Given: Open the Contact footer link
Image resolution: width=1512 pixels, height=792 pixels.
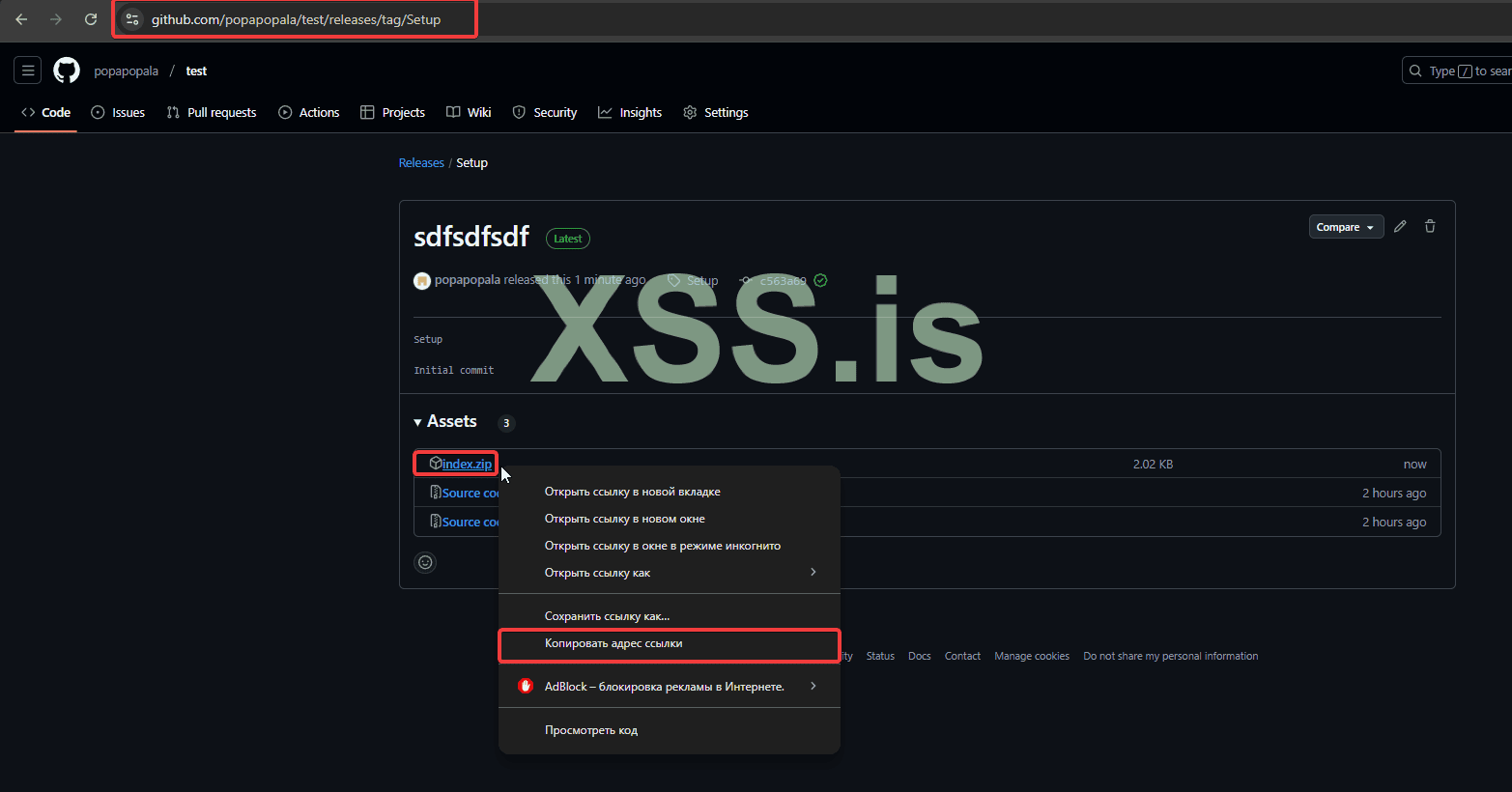Looking at the screenshot, I should tap(962, 656).
